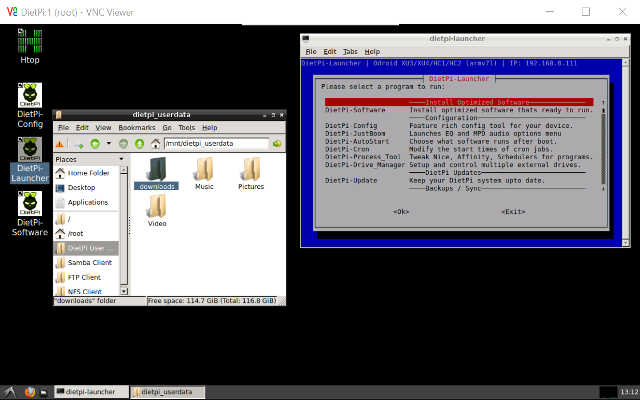The height and width of the screenshot is (400, 640).
Task: Click the orange warning icon in file manager toolbar
Action: click(x=60, y=144)
